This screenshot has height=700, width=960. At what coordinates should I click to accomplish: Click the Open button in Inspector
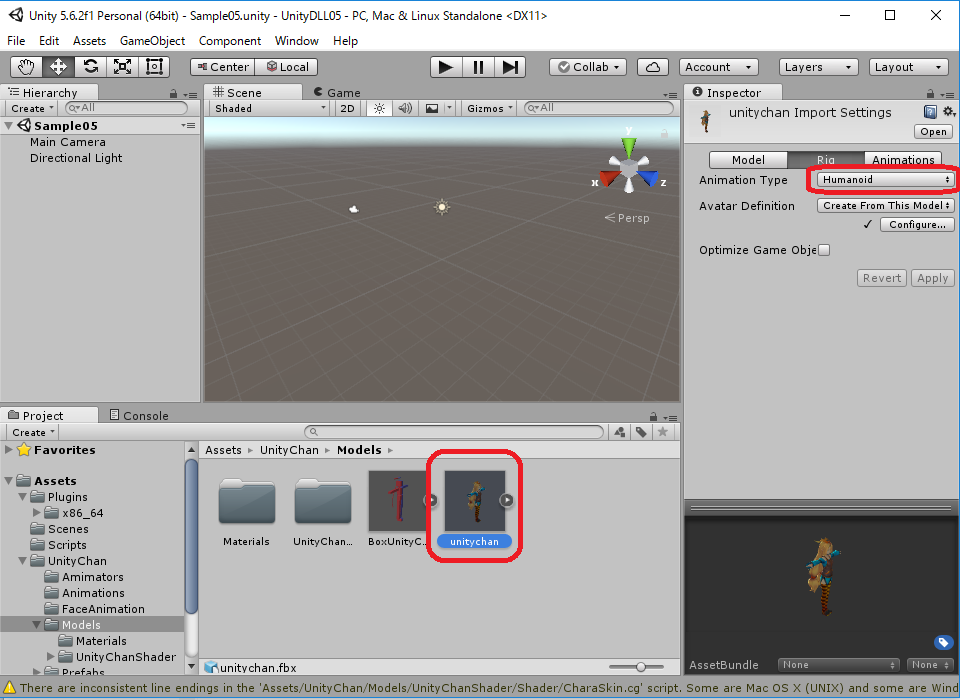pos(933,132)
